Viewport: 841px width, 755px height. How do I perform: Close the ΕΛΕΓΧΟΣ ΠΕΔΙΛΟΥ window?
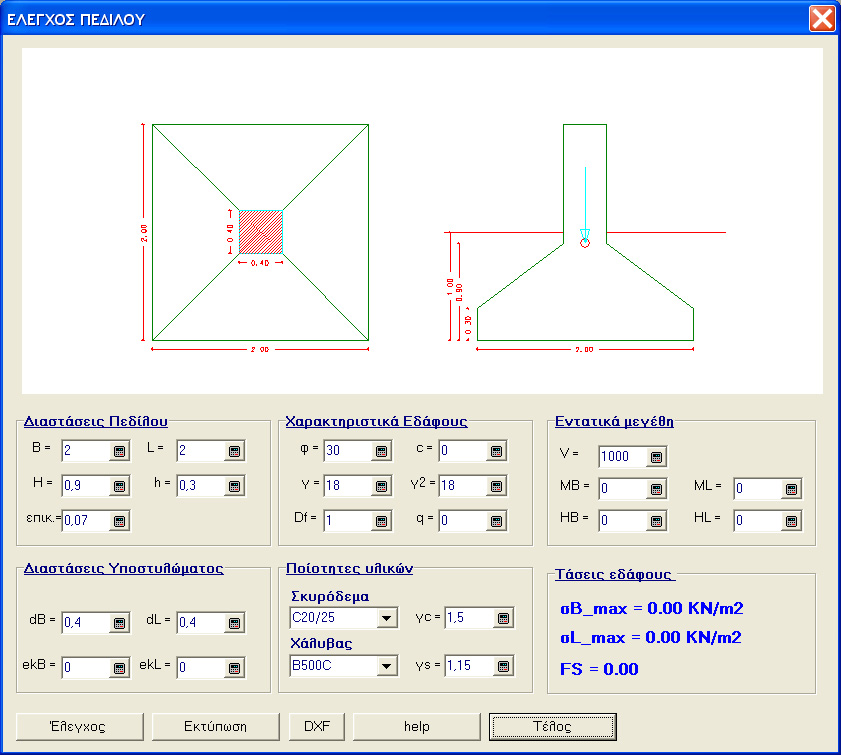click(x=822, y=19)
